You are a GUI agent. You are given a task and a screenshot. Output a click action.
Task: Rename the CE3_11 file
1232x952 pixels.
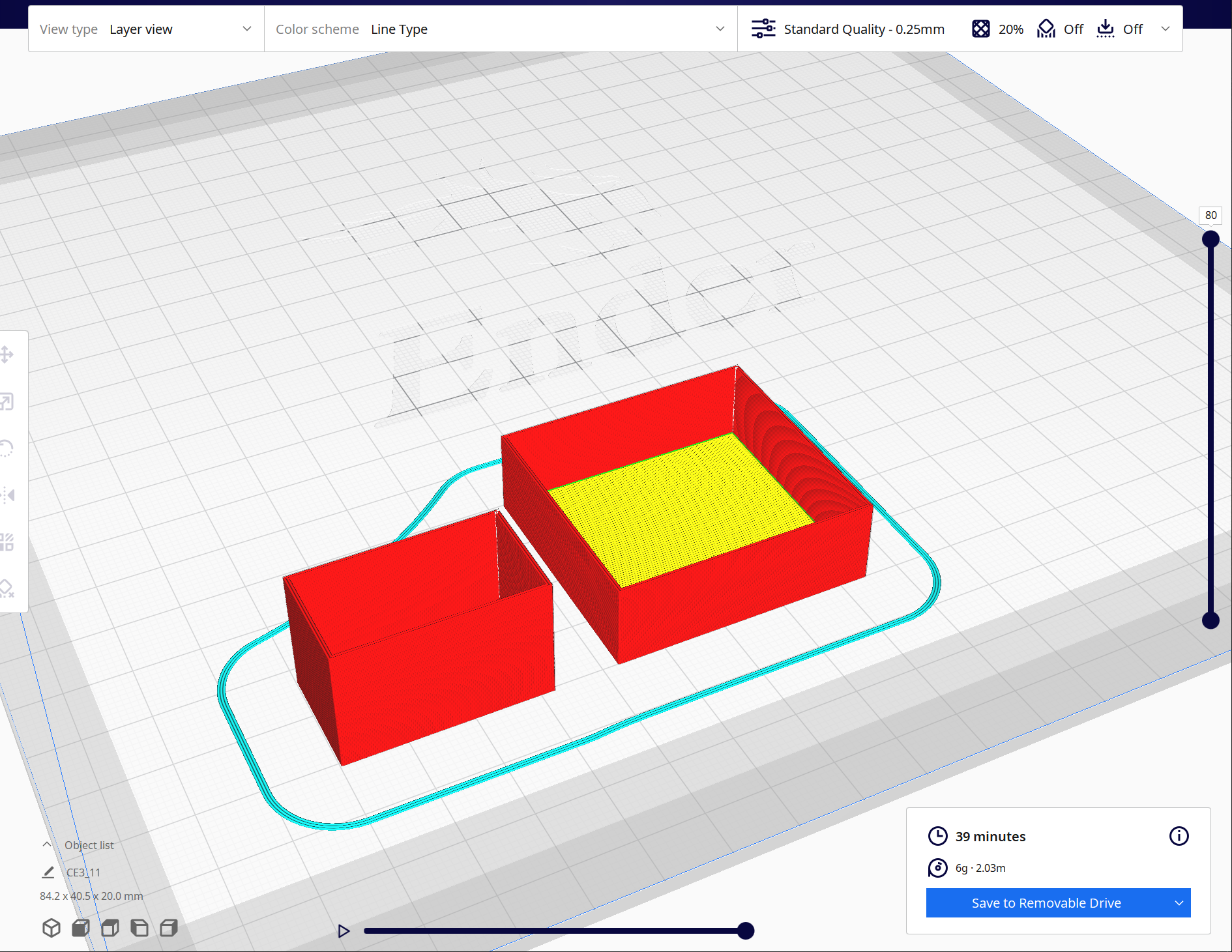(x=48, y=871)
